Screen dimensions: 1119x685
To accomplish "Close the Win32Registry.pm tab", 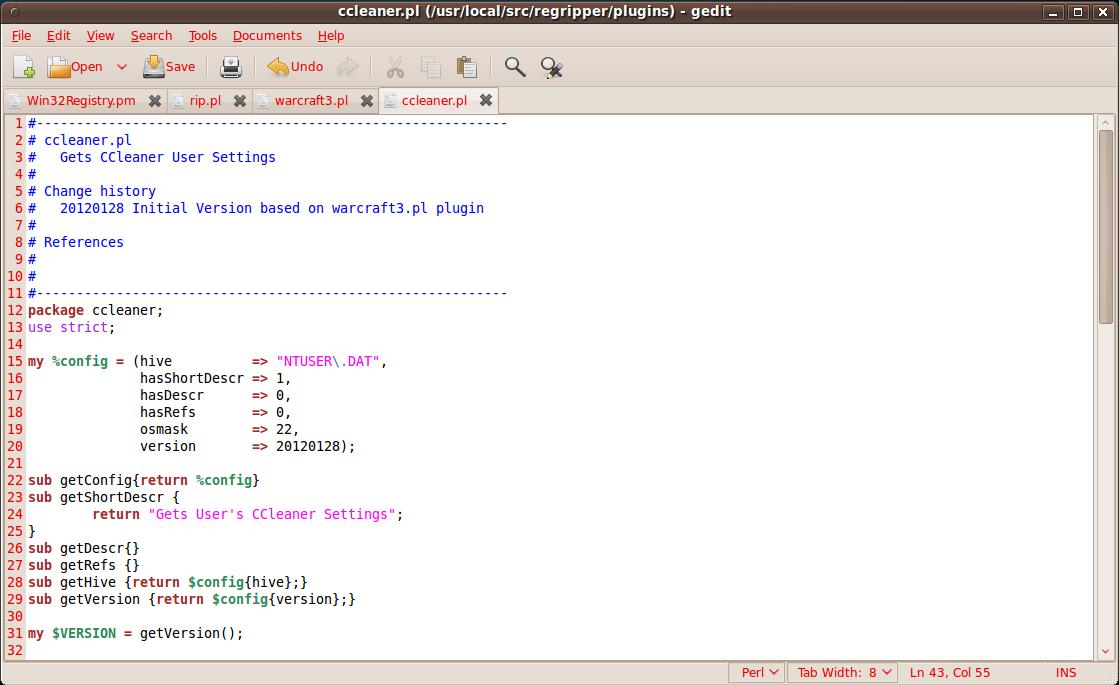I will (x=154, y=101).
